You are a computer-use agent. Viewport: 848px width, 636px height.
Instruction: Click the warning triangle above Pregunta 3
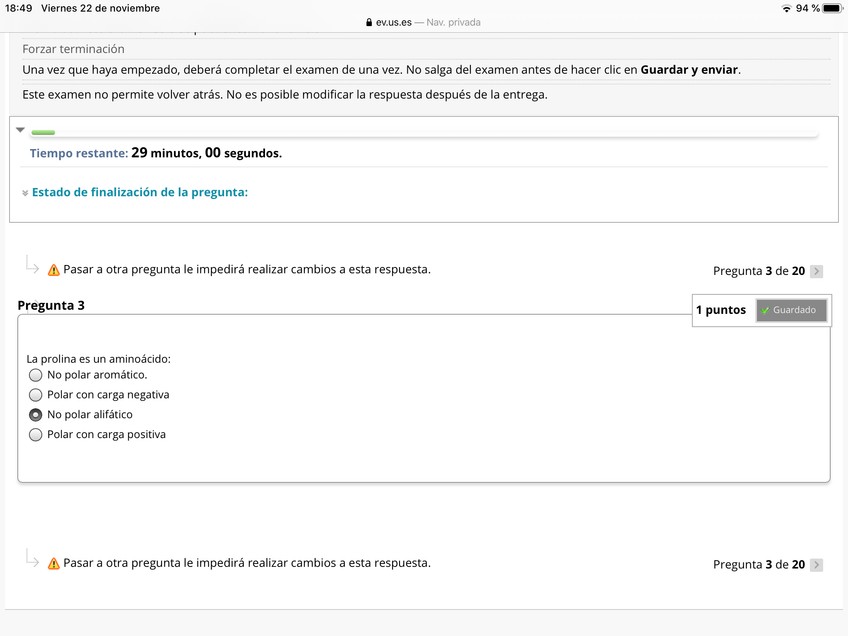54,270
